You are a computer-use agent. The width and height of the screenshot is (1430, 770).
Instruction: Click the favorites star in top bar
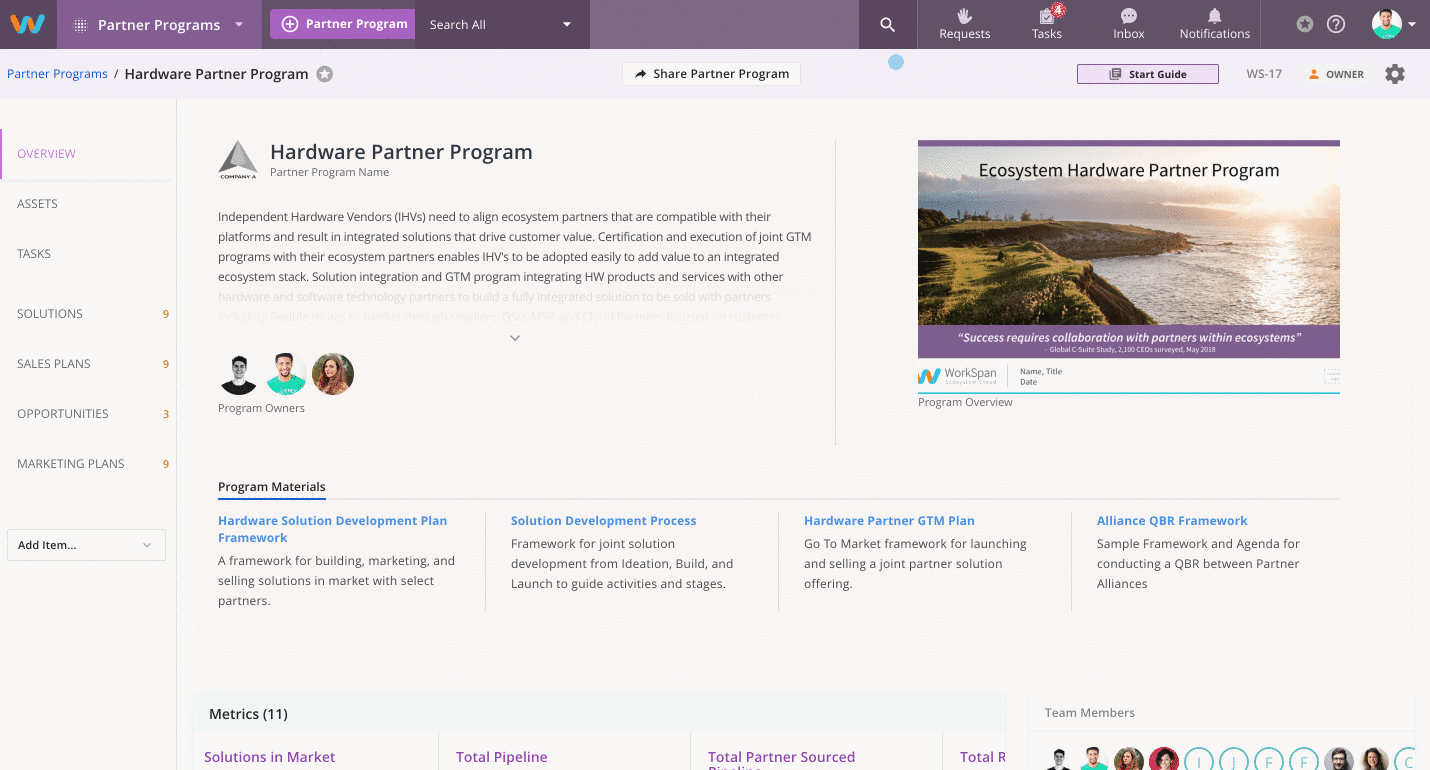1305,24
